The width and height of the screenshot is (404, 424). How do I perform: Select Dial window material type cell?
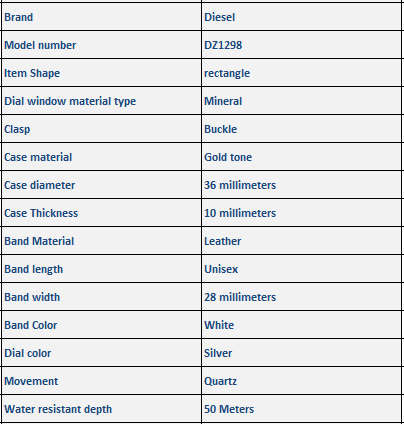[x=101, y=101]
